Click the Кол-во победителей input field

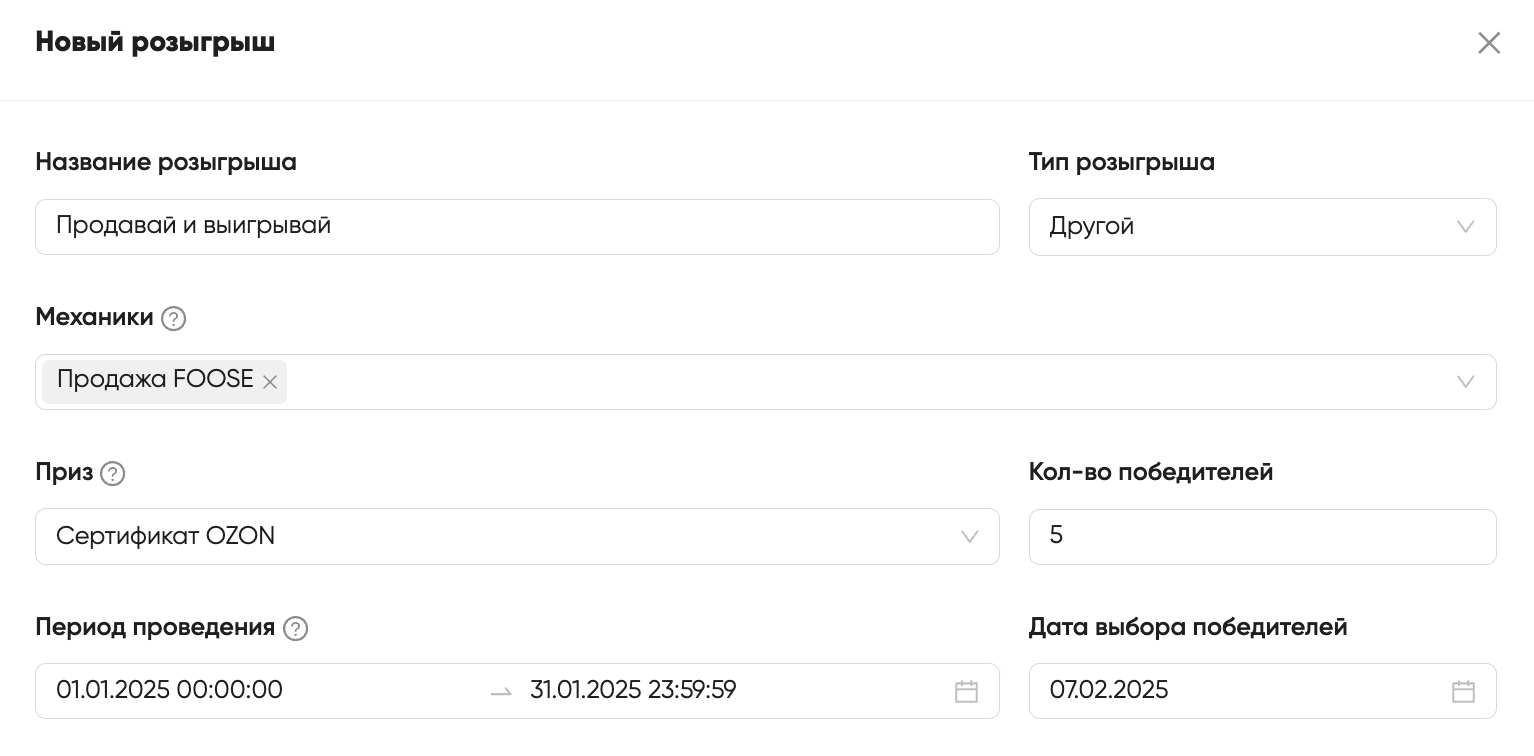click(1262, 537)
